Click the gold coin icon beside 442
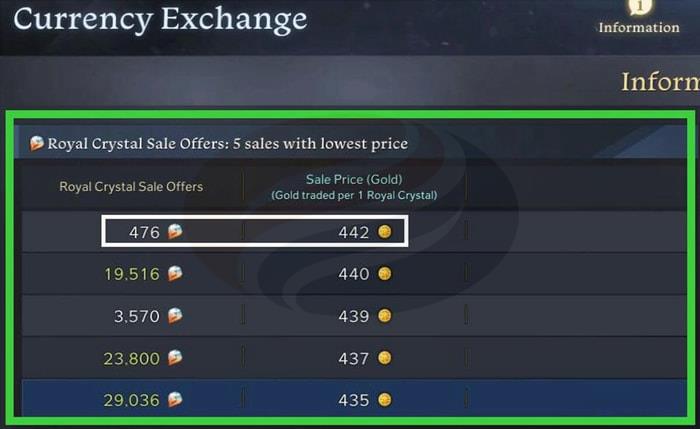Screen dimensions: 700x429 tap(385, 232)
